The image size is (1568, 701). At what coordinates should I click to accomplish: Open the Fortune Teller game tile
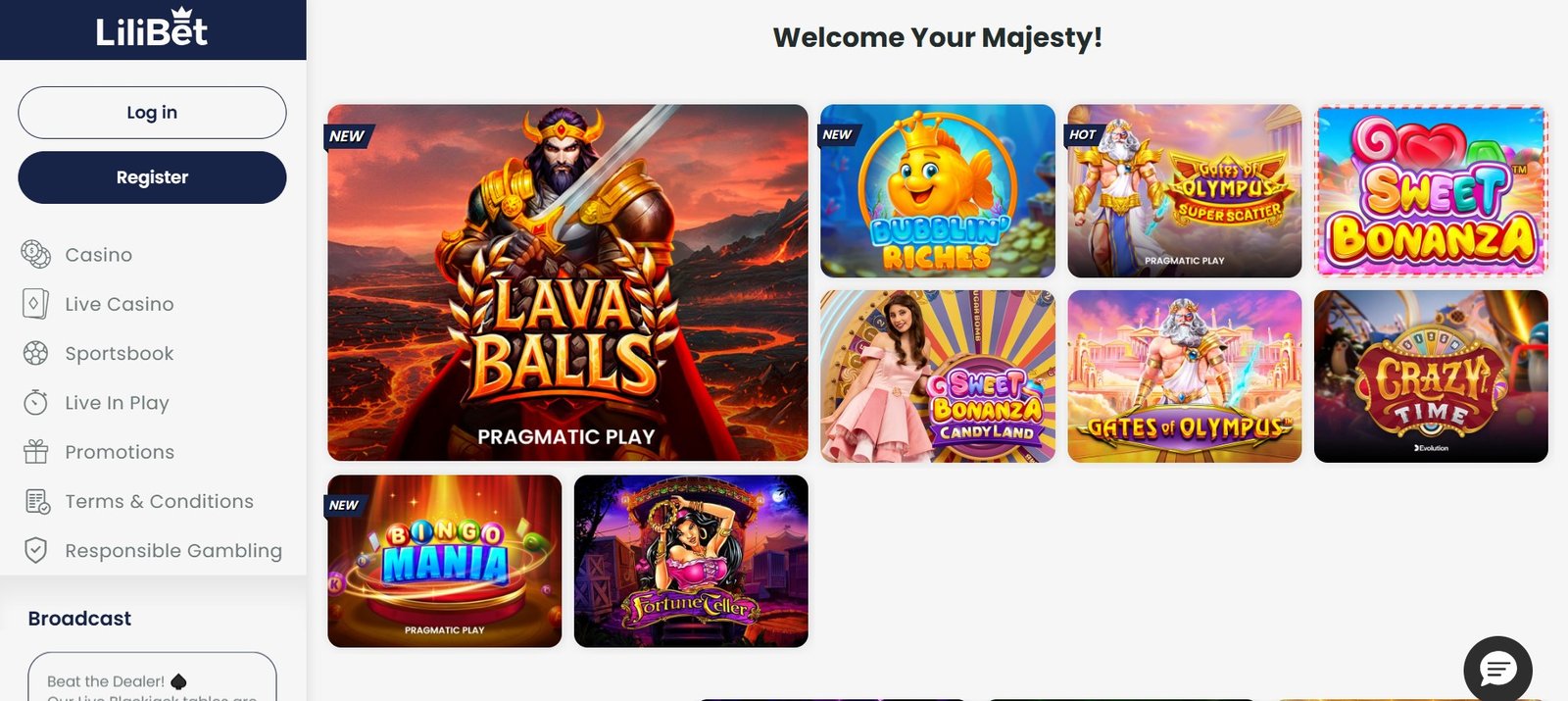point(691,561)
